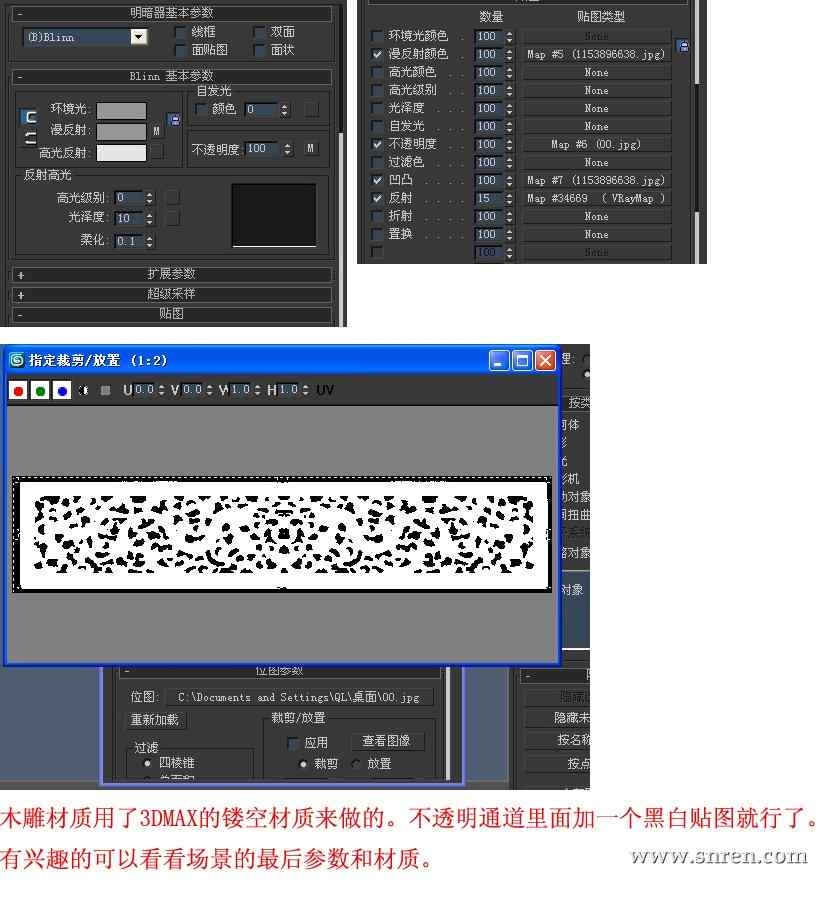Select the pyramidal (四棱锥) filter radio button

click(x=147, y=763)
